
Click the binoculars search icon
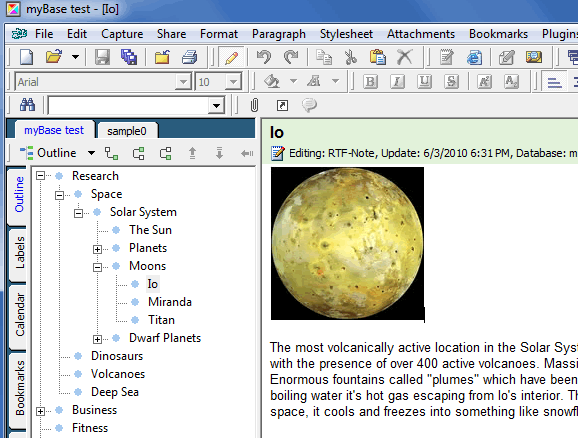(x=27, y=105)
